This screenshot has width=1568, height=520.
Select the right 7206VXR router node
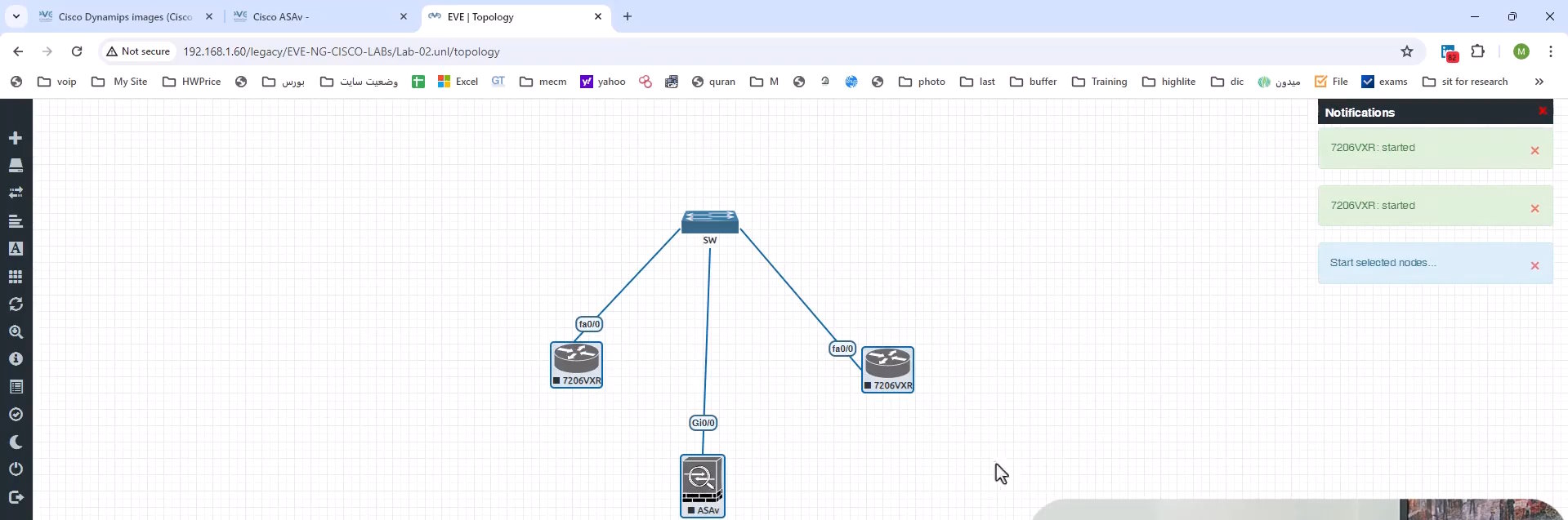887,369
